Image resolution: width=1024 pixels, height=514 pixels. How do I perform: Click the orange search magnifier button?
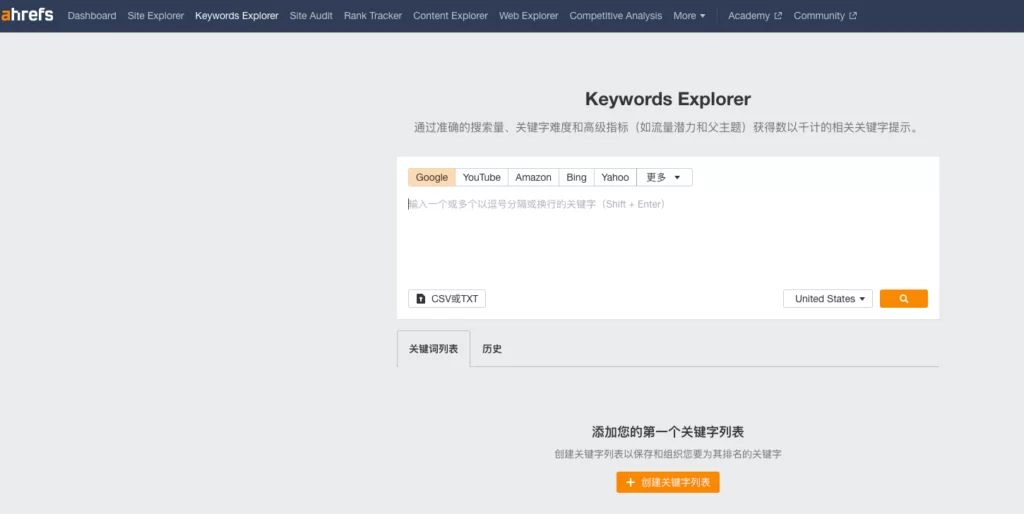click(x=903, y=298)
